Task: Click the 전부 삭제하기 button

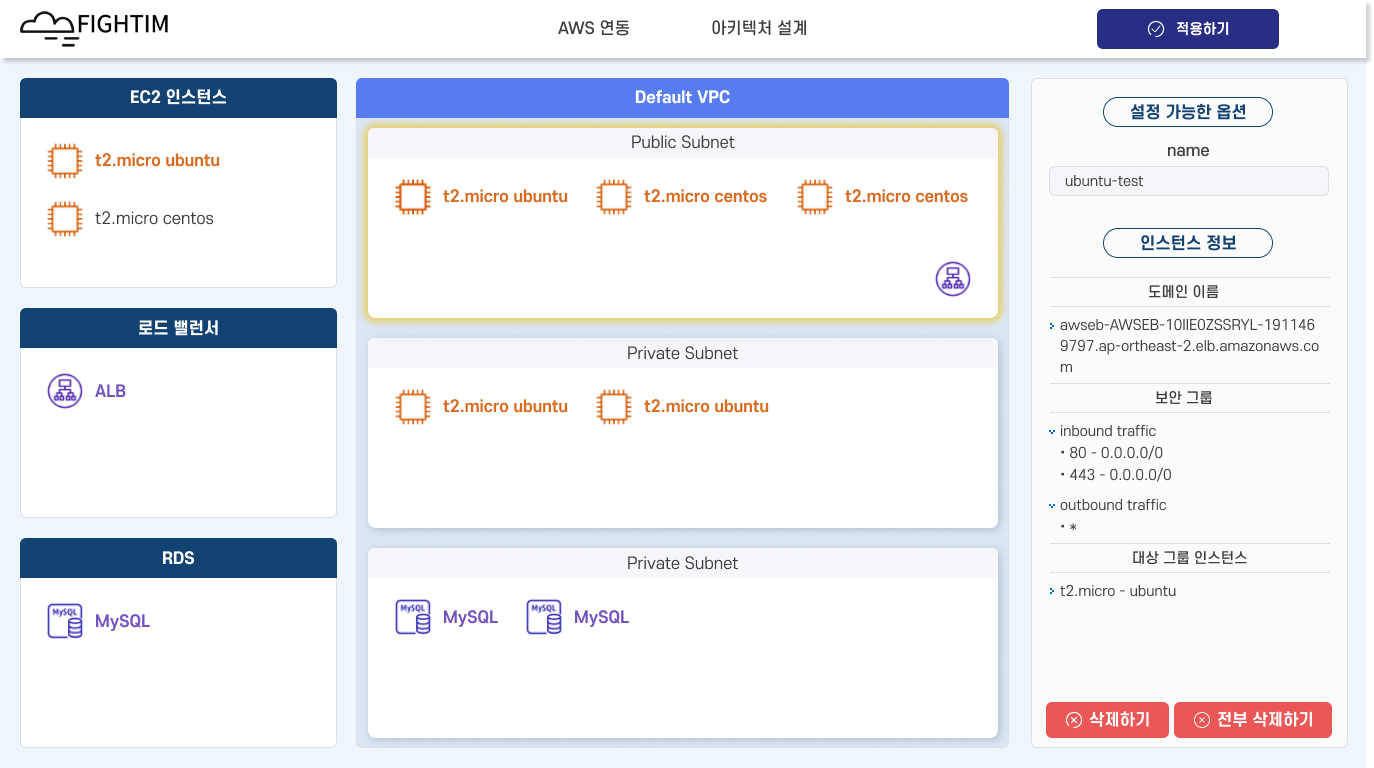Action: click(1252, 719)
